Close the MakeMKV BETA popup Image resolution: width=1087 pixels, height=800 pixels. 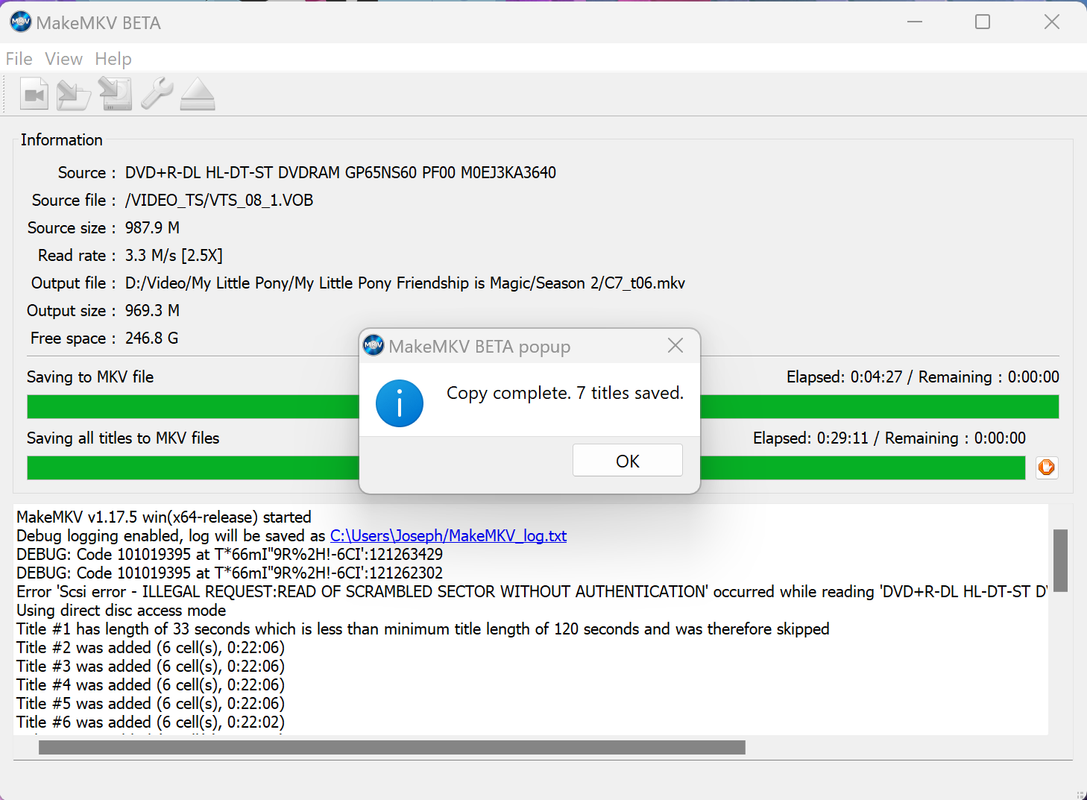675,345
